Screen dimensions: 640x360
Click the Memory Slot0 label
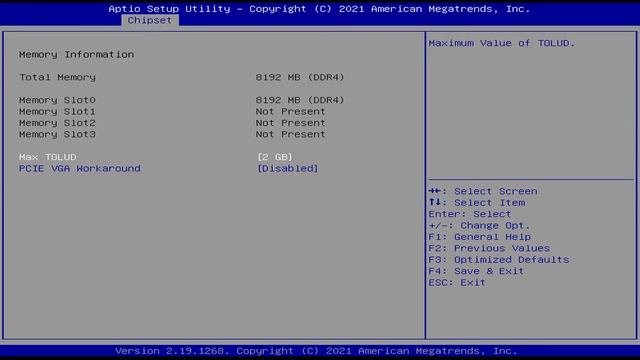[57, 100]
